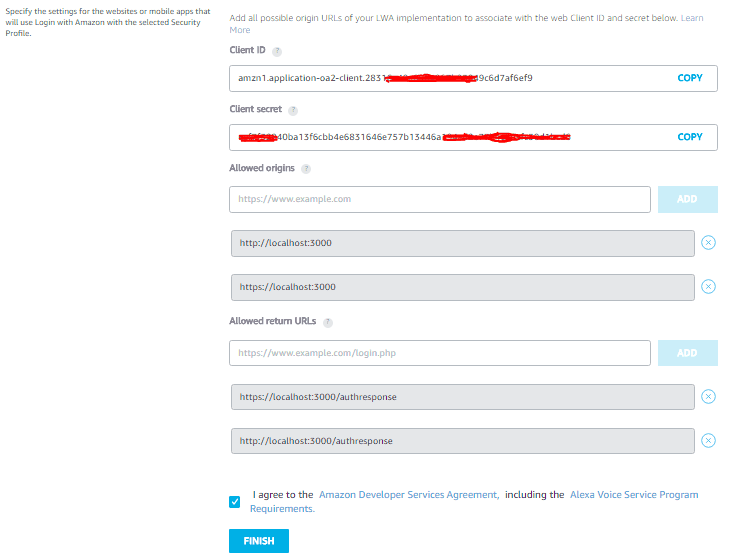Focus the Allowed return URLs input field
733x557 pixels.
tap(440, 353)
